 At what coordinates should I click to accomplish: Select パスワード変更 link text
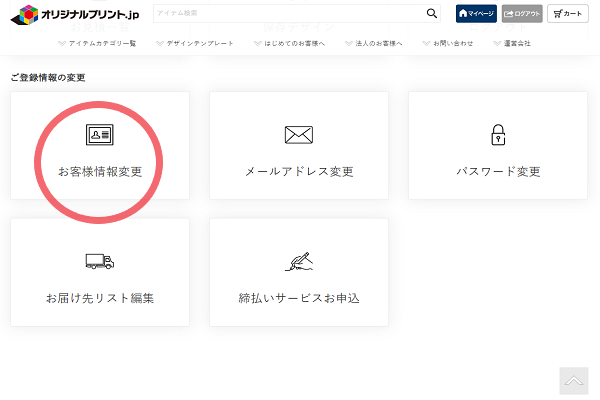(x=498, y=171)
